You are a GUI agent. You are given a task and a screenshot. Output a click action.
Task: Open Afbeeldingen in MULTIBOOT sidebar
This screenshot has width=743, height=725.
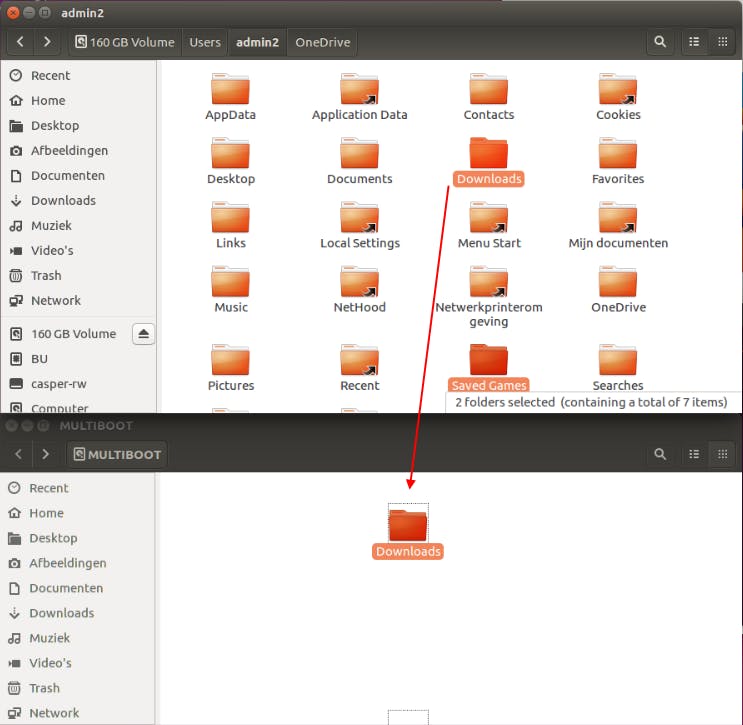[x=77, y=563]
